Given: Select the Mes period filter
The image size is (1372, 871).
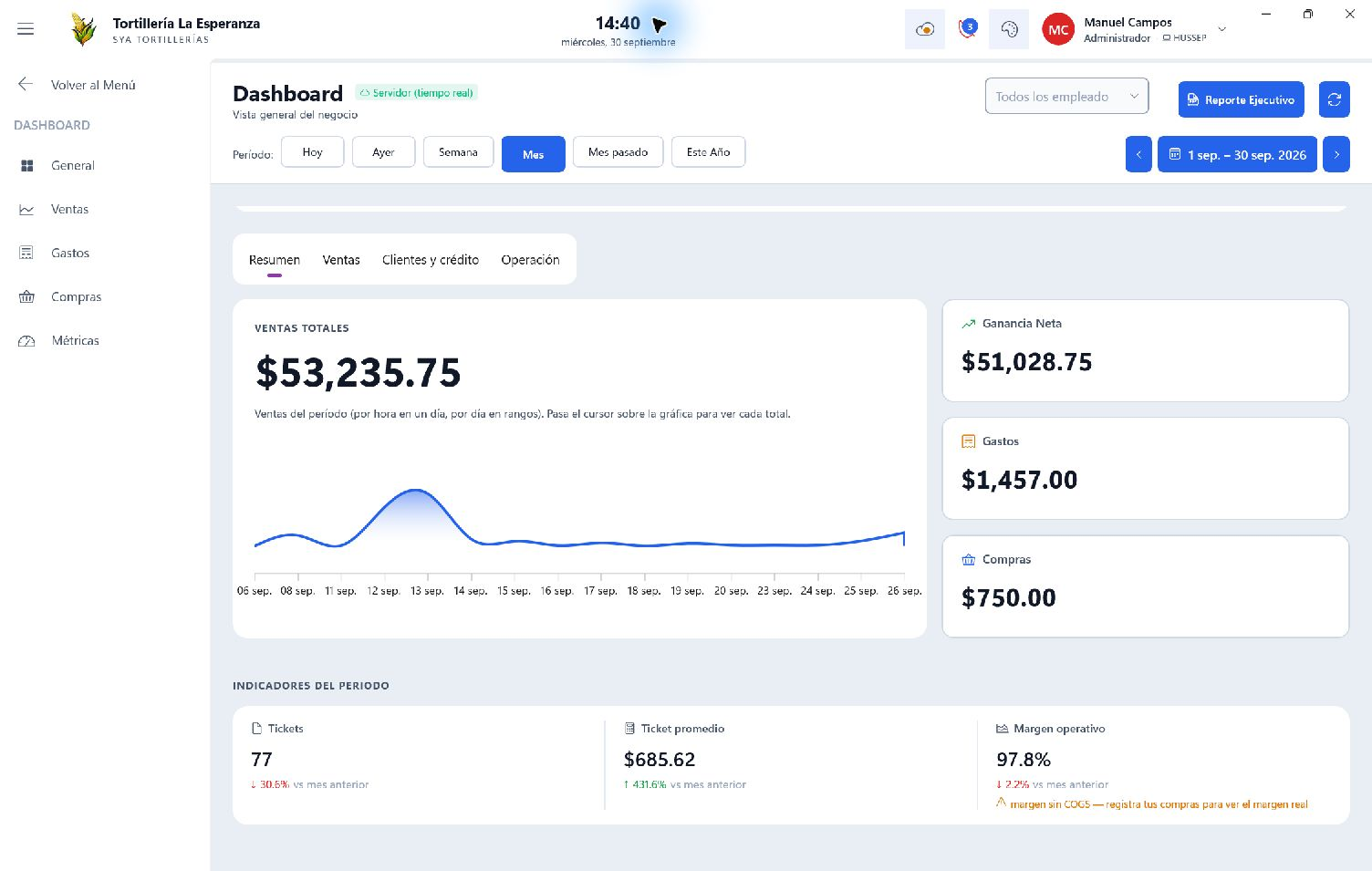Looking at the screenshot, I should pos(534,154).
